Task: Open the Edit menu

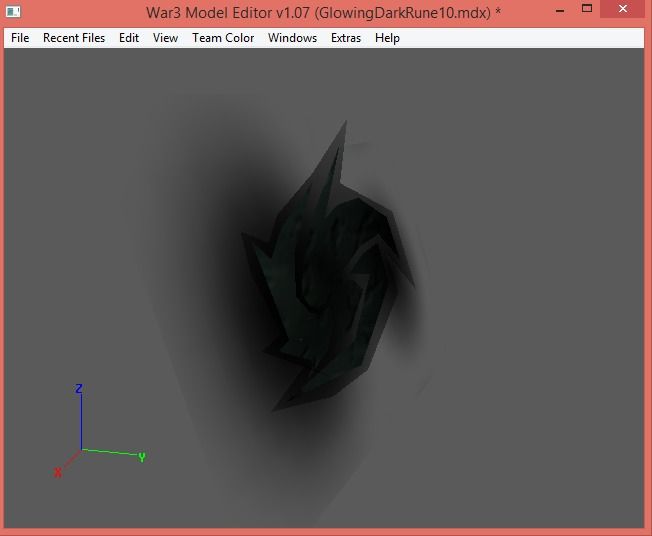Action: [129, 38]
